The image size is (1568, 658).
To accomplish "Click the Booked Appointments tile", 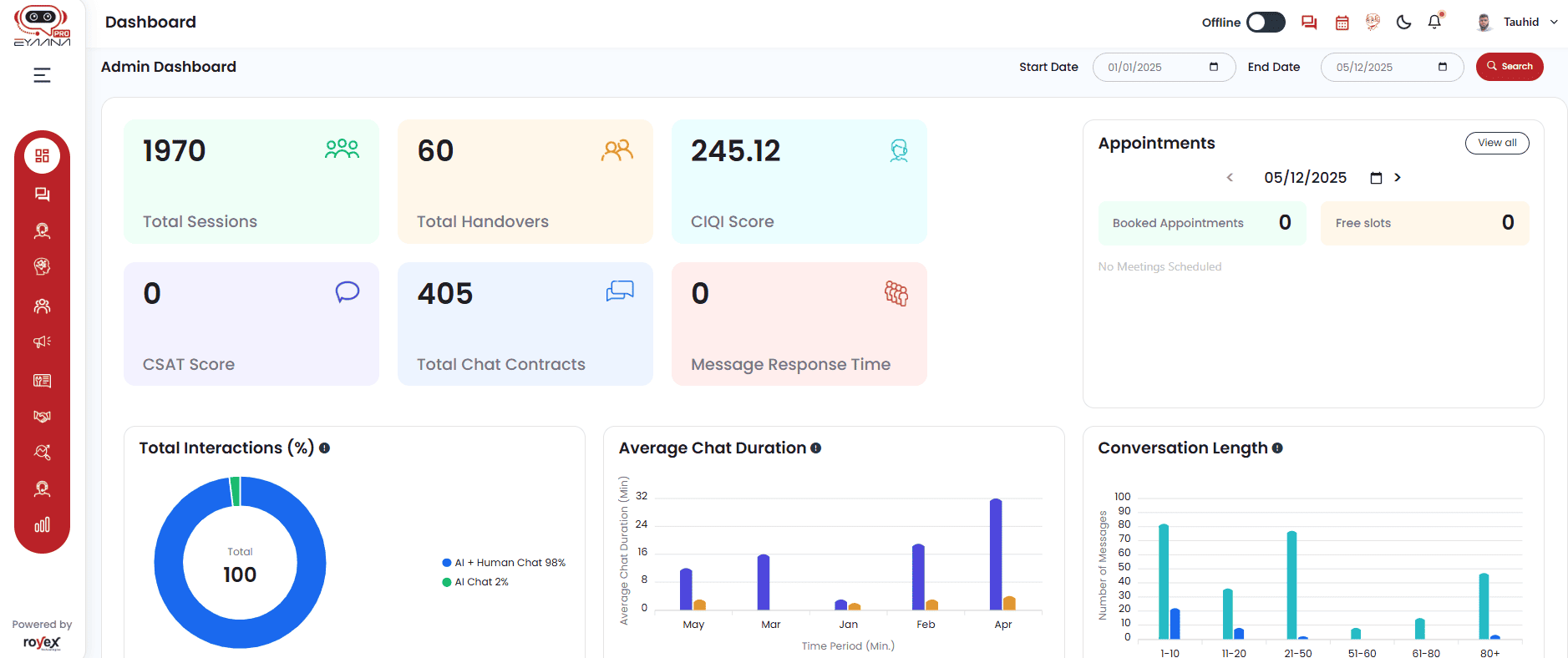I will (x=1202, y=223).
